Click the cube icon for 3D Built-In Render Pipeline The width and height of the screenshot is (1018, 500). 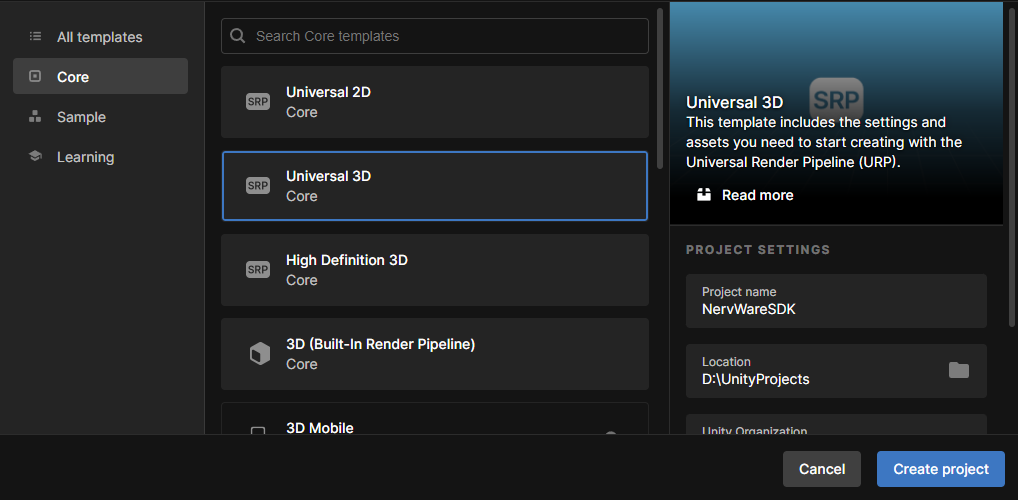[259, 354]
